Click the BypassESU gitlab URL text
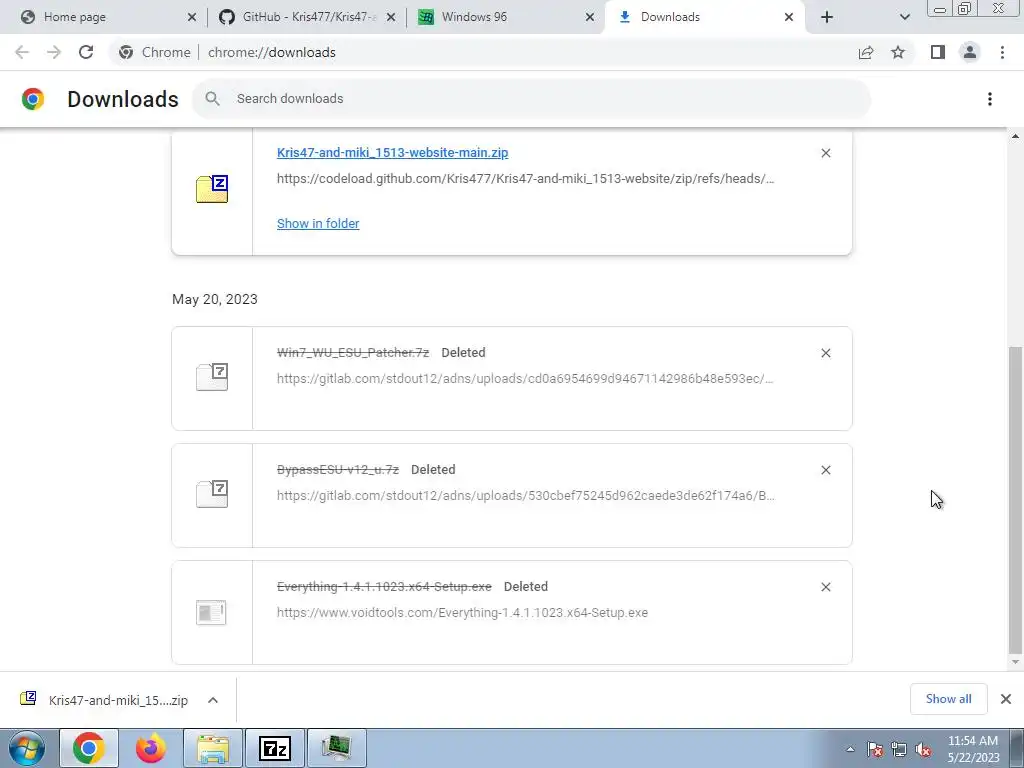1024x768 pixels. [x=526, y=496]
